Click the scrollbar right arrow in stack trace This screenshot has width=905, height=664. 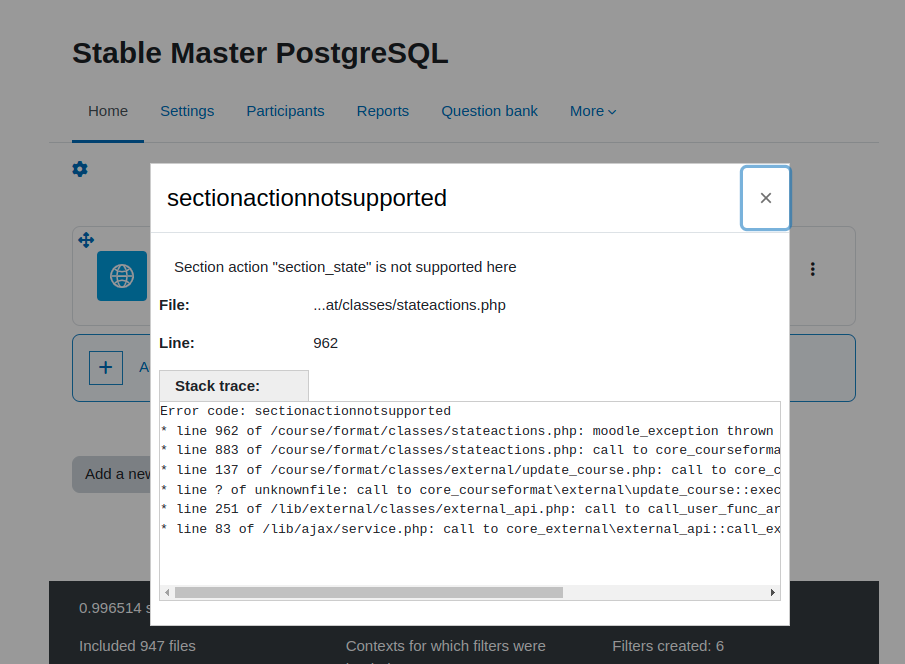click(x=772, y=592)
